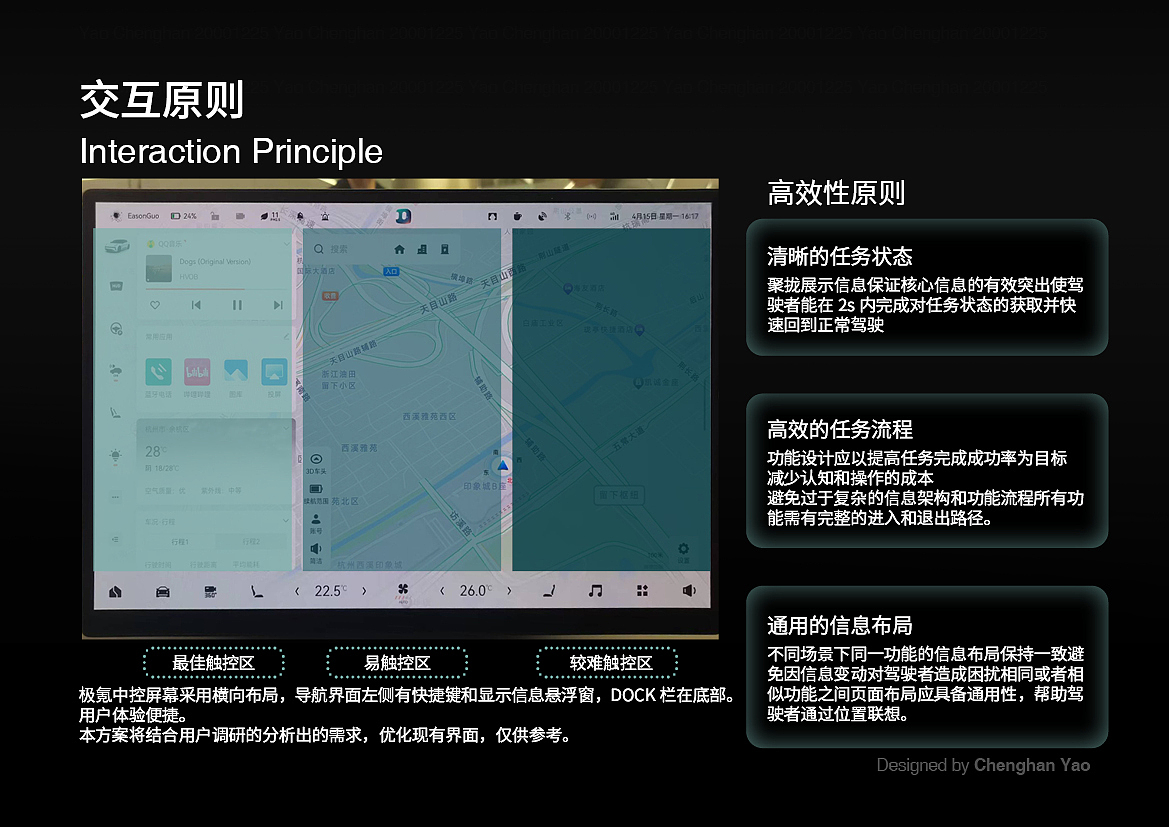Skip to the next track
Viewport: 1169px width, 827px height.
coord(276,303)
